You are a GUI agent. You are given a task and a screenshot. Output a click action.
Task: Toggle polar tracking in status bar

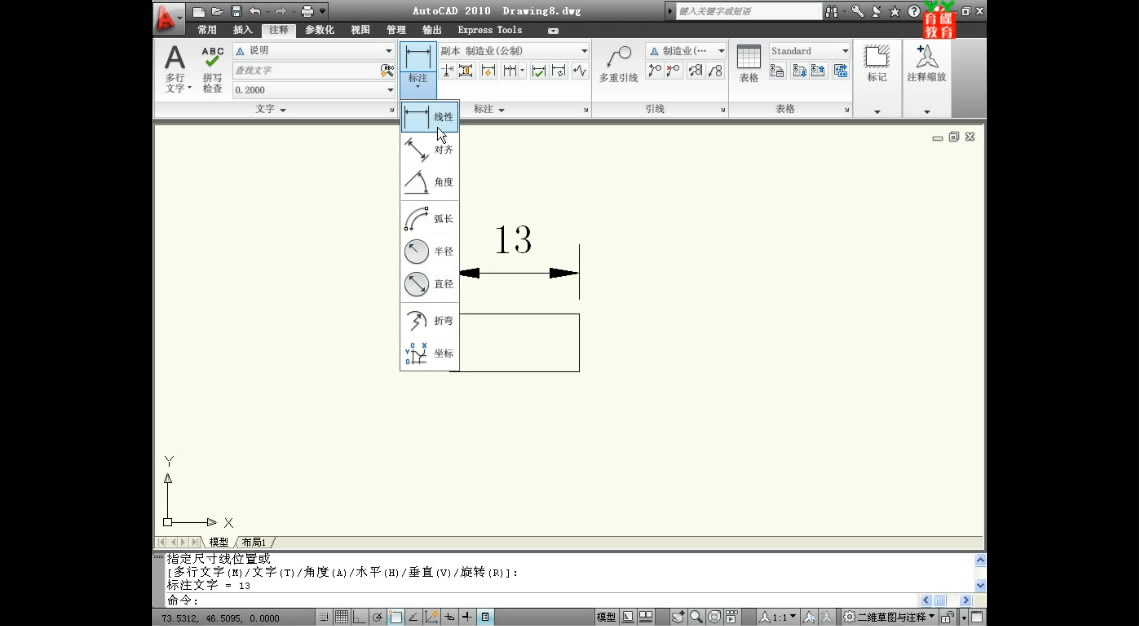tap(378, 617)
